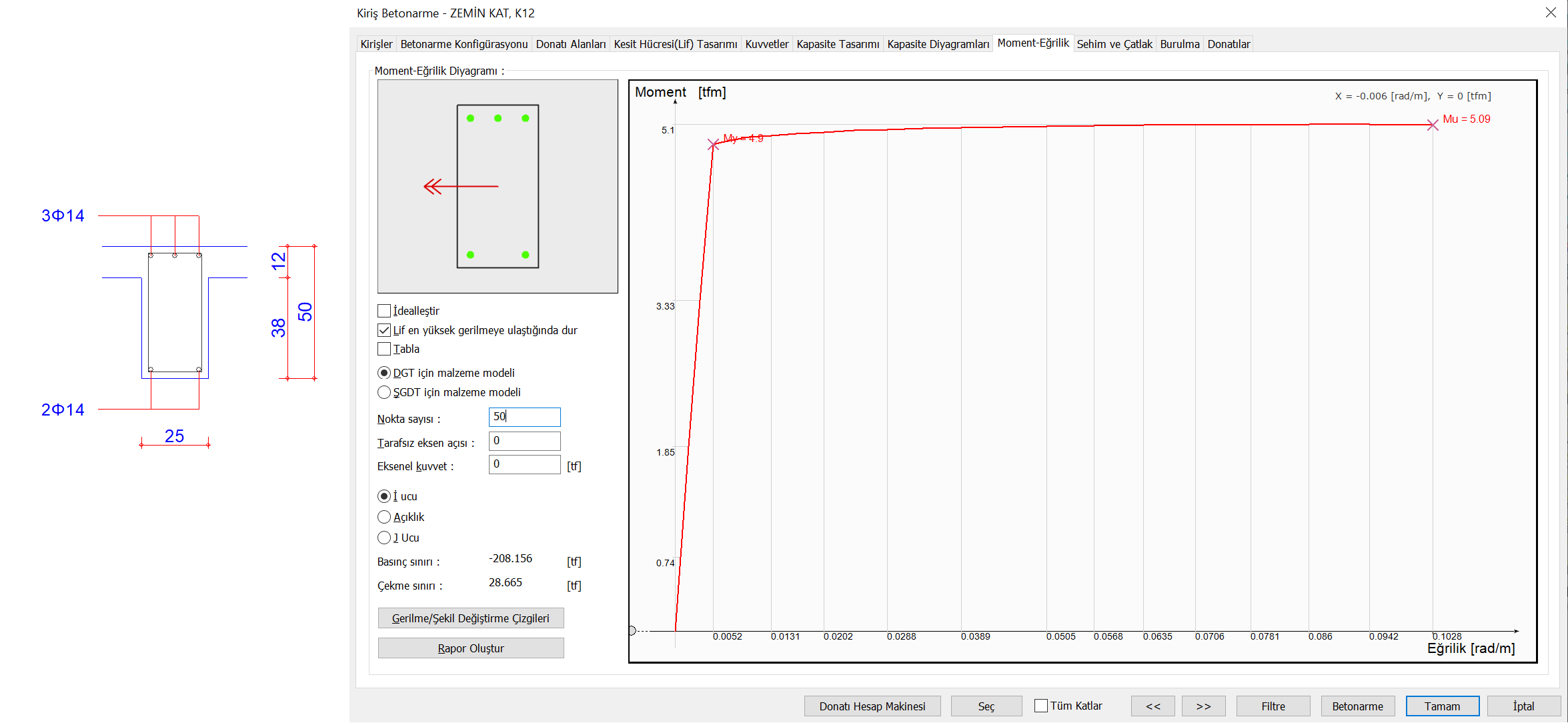Select ŞGDT için malzeme modeli option

tap(384, 392)
